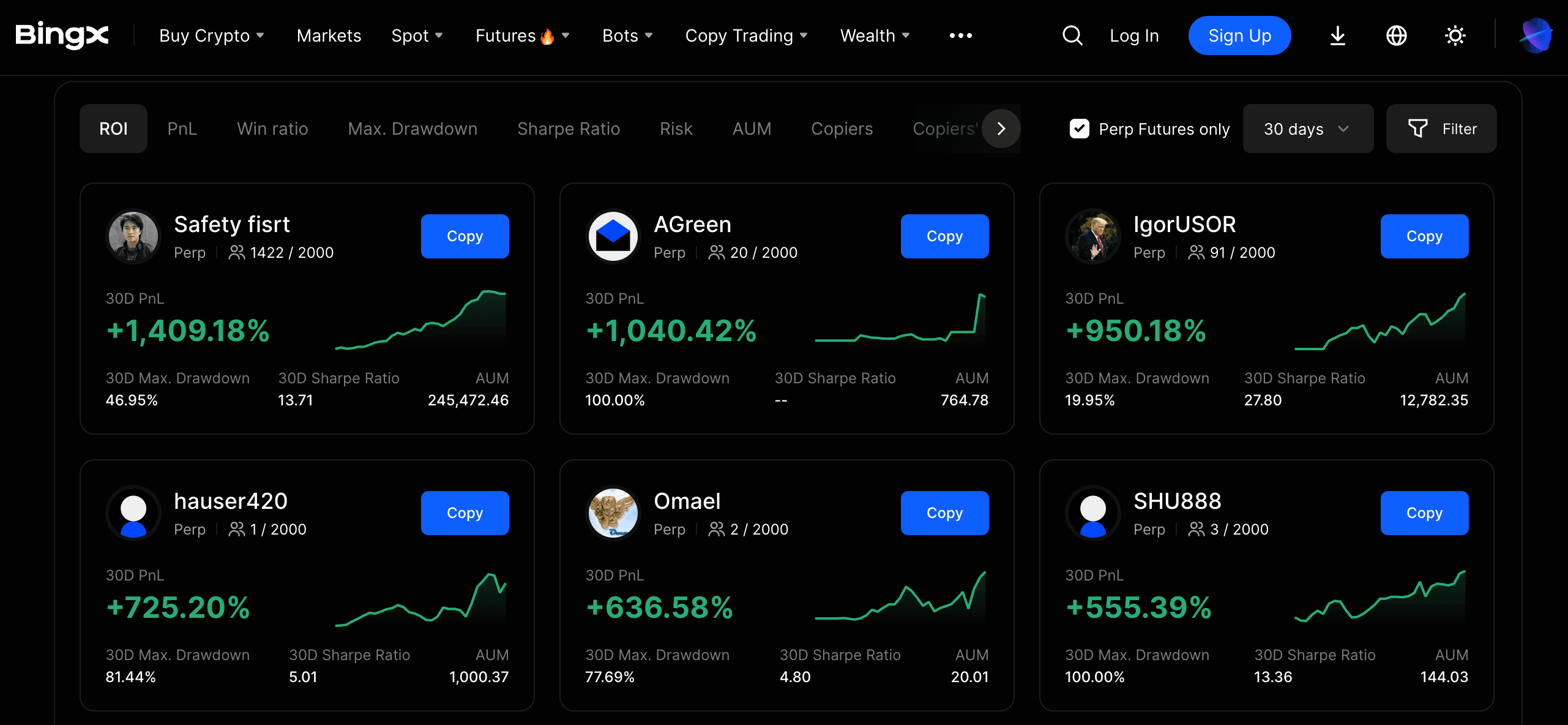Uncheck the Perp Futures only checkbox

(x=1080, y=129)
